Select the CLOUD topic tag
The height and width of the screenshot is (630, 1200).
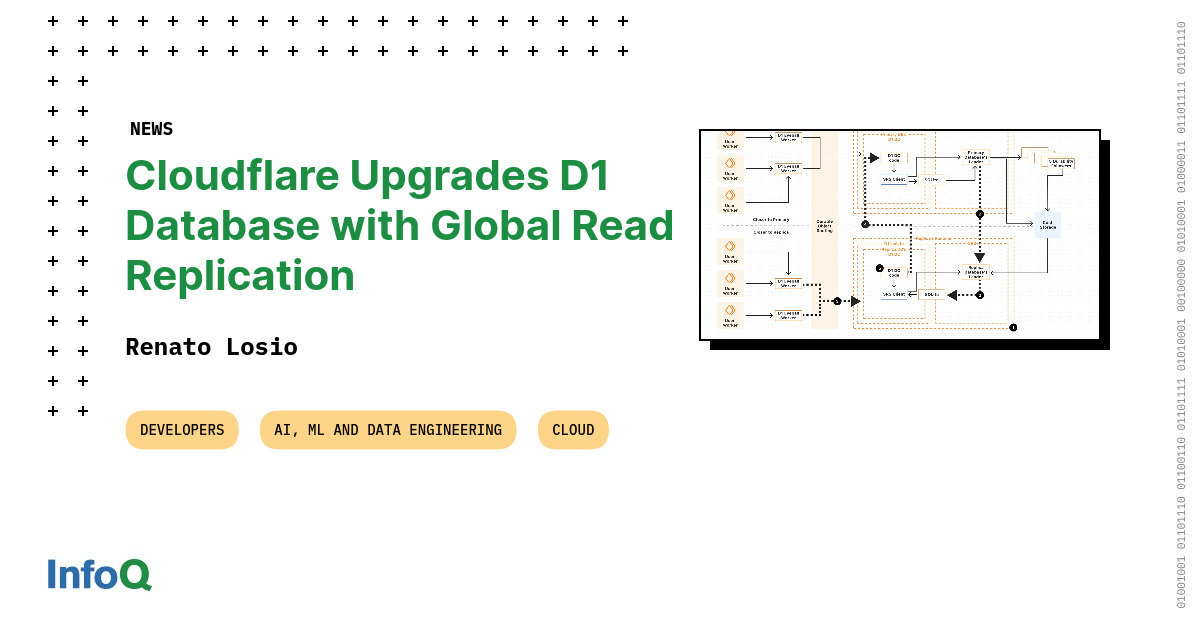point(573,430)
